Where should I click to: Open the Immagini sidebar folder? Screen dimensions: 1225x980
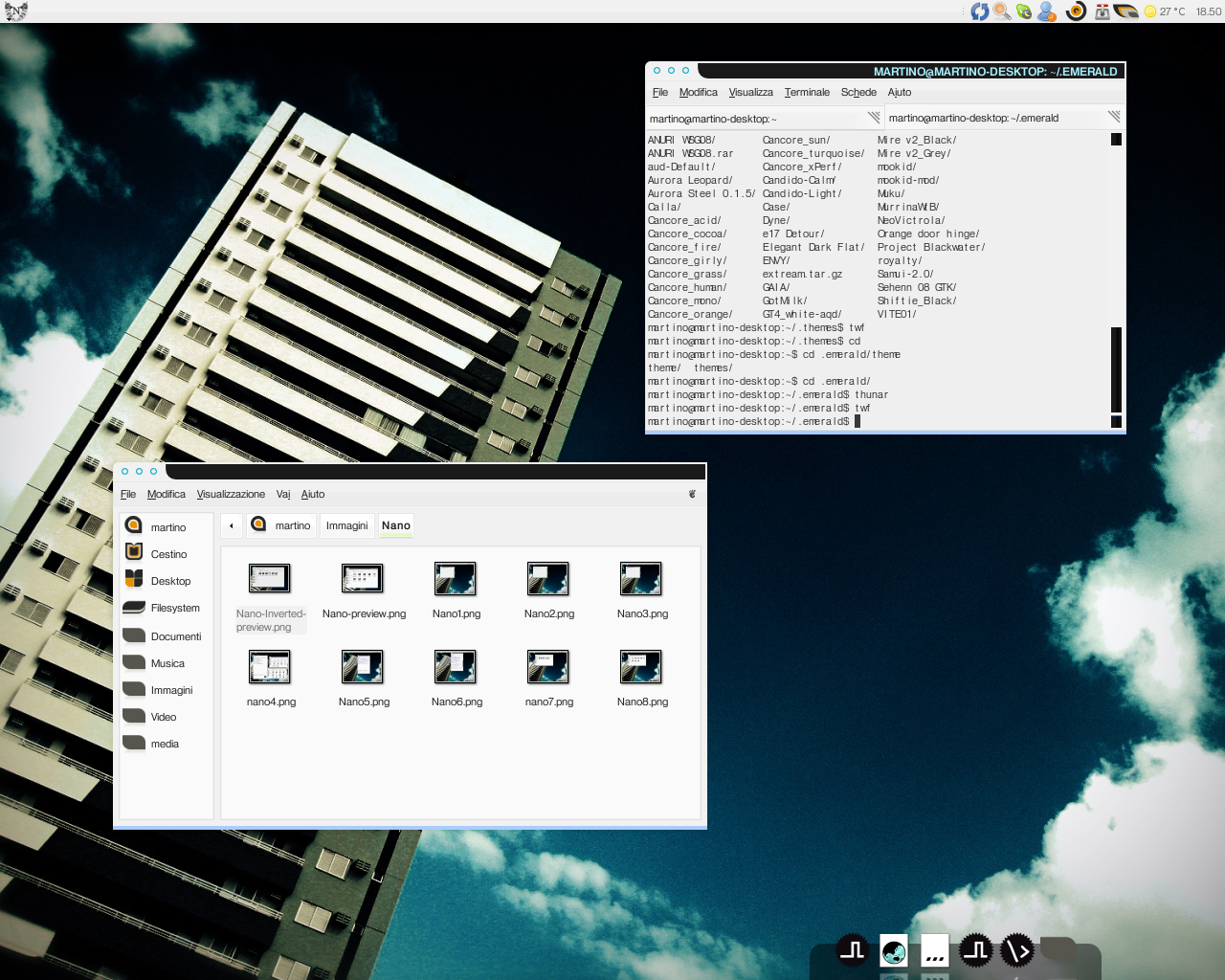pos(167,689)
